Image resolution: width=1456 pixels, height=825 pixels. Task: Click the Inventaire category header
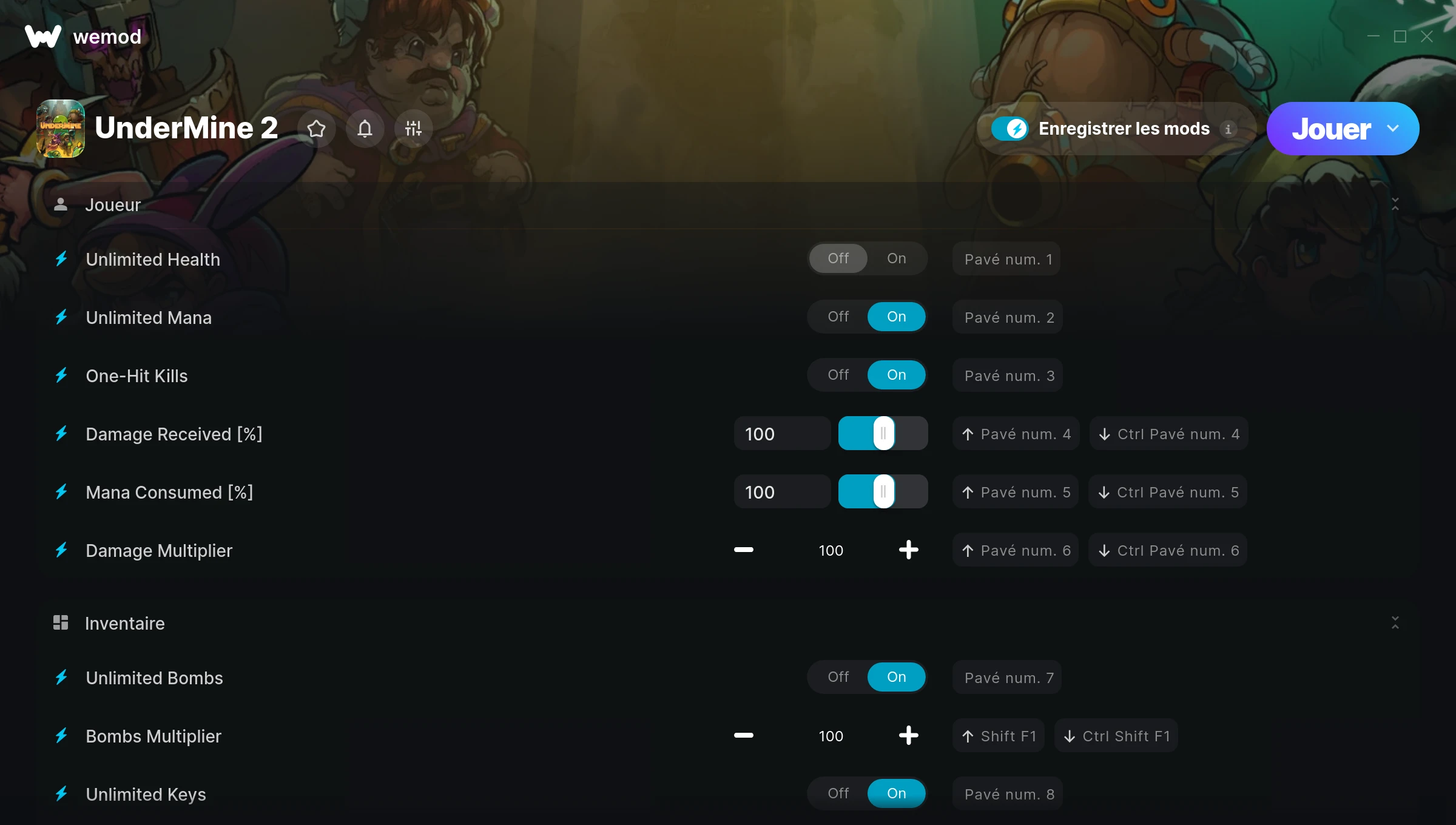click(125, 624)
